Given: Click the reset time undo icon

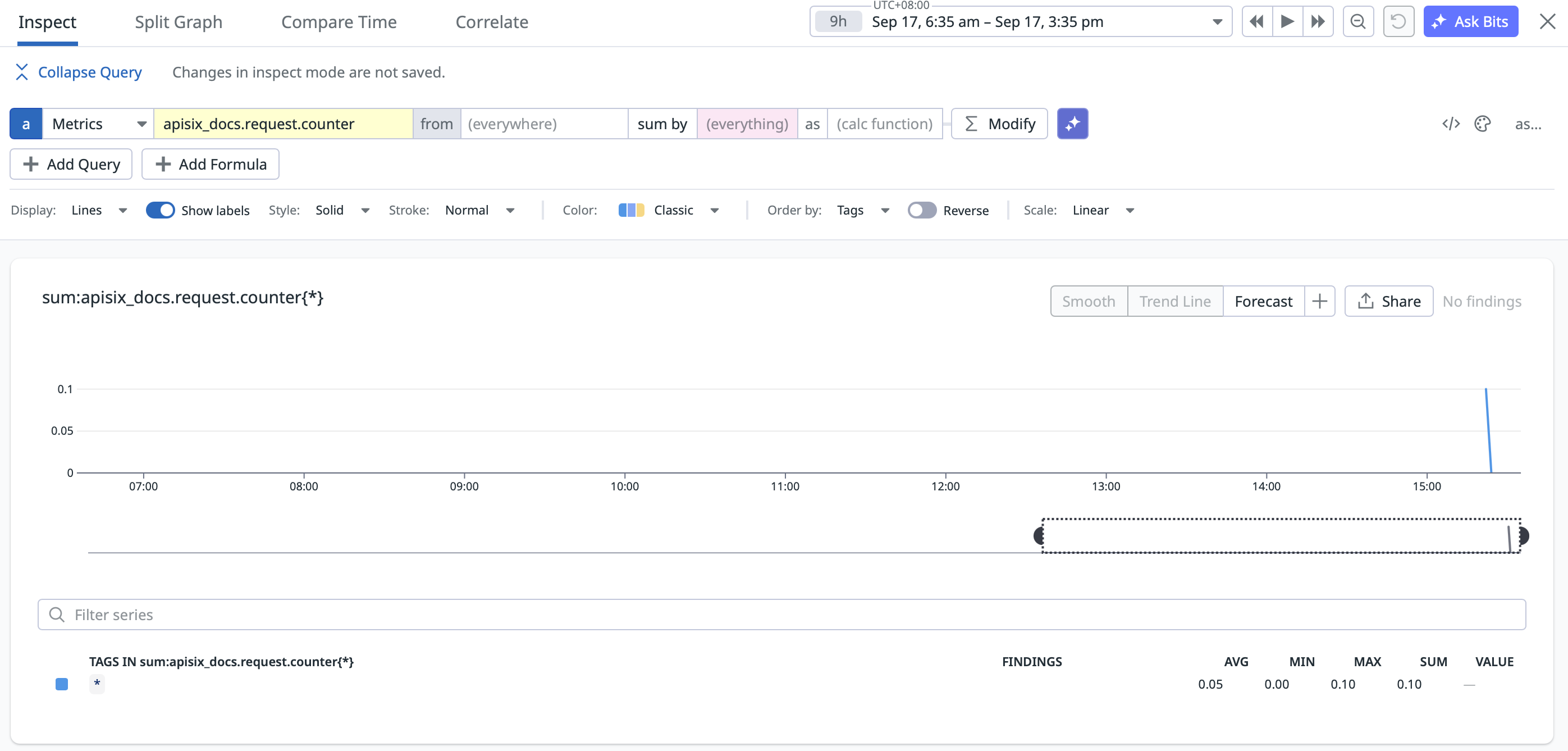Looking at the screenshot, I should click(1398, 22).
